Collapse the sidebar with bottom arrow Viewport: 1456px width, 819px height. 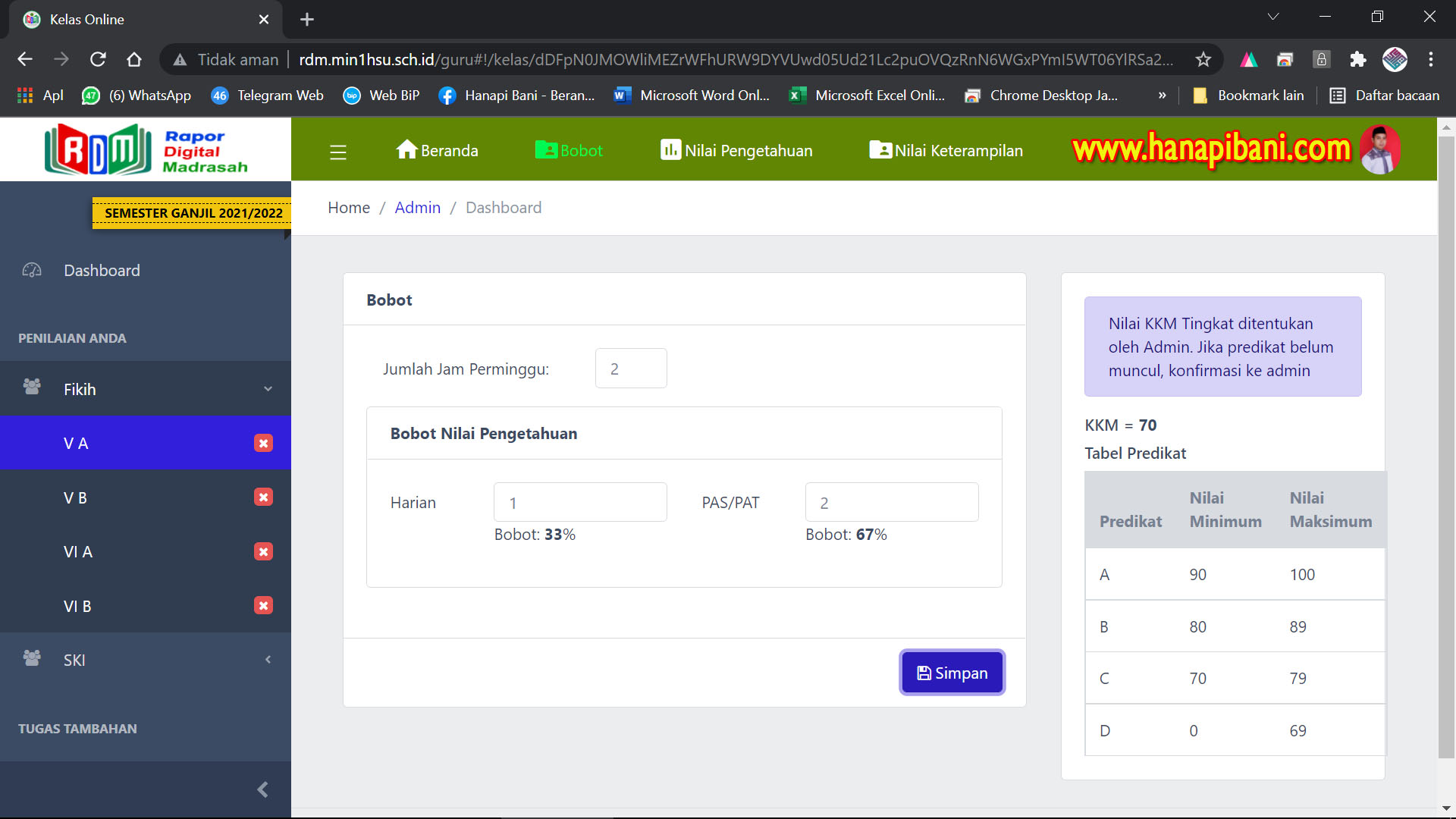point(263,789)
